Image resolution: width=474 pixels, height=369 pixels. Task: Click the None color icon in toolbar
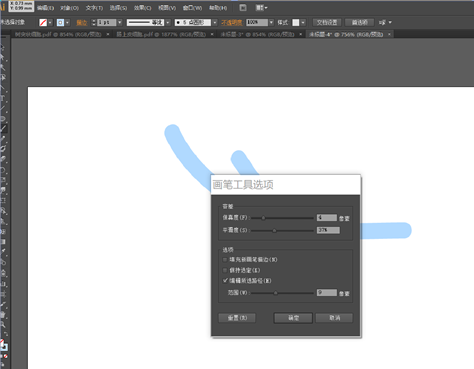click(5, 356)
